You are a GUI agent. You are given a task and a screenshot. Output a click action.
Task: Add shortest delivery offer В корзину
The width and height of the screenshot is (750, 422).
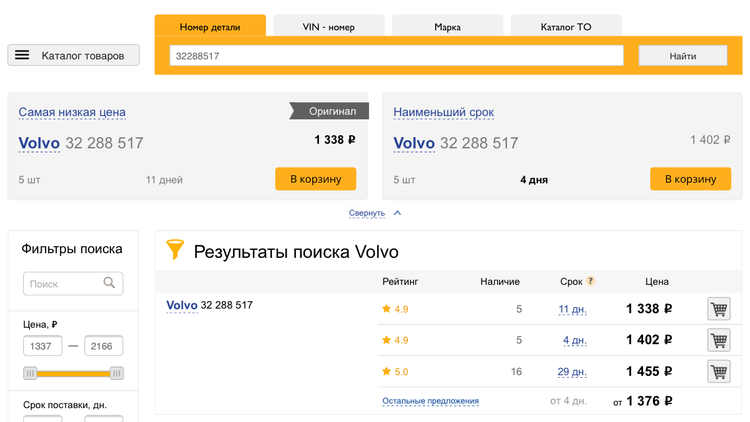[691, 179]
